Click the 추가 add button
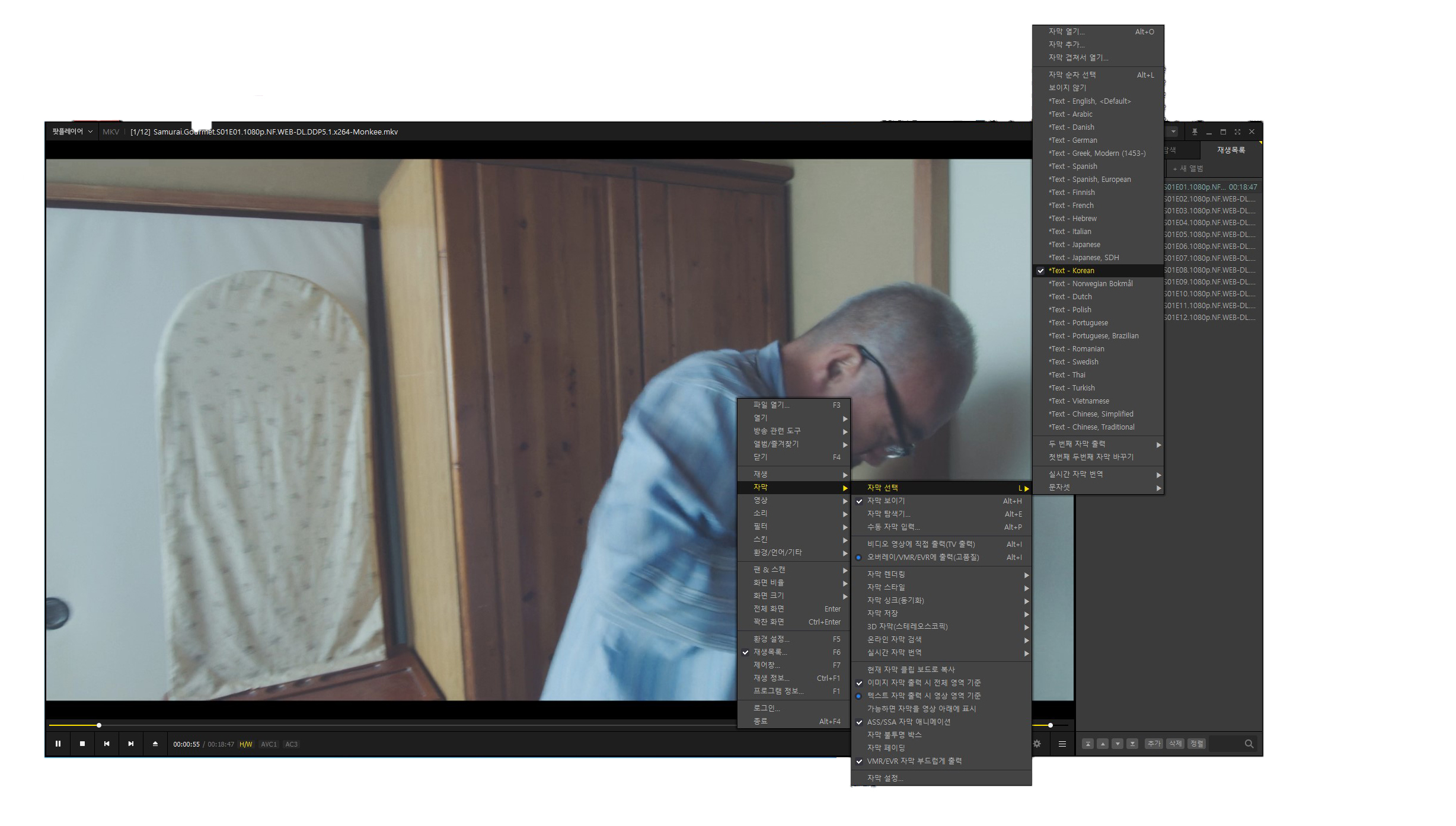 (x=1154, y=744)
